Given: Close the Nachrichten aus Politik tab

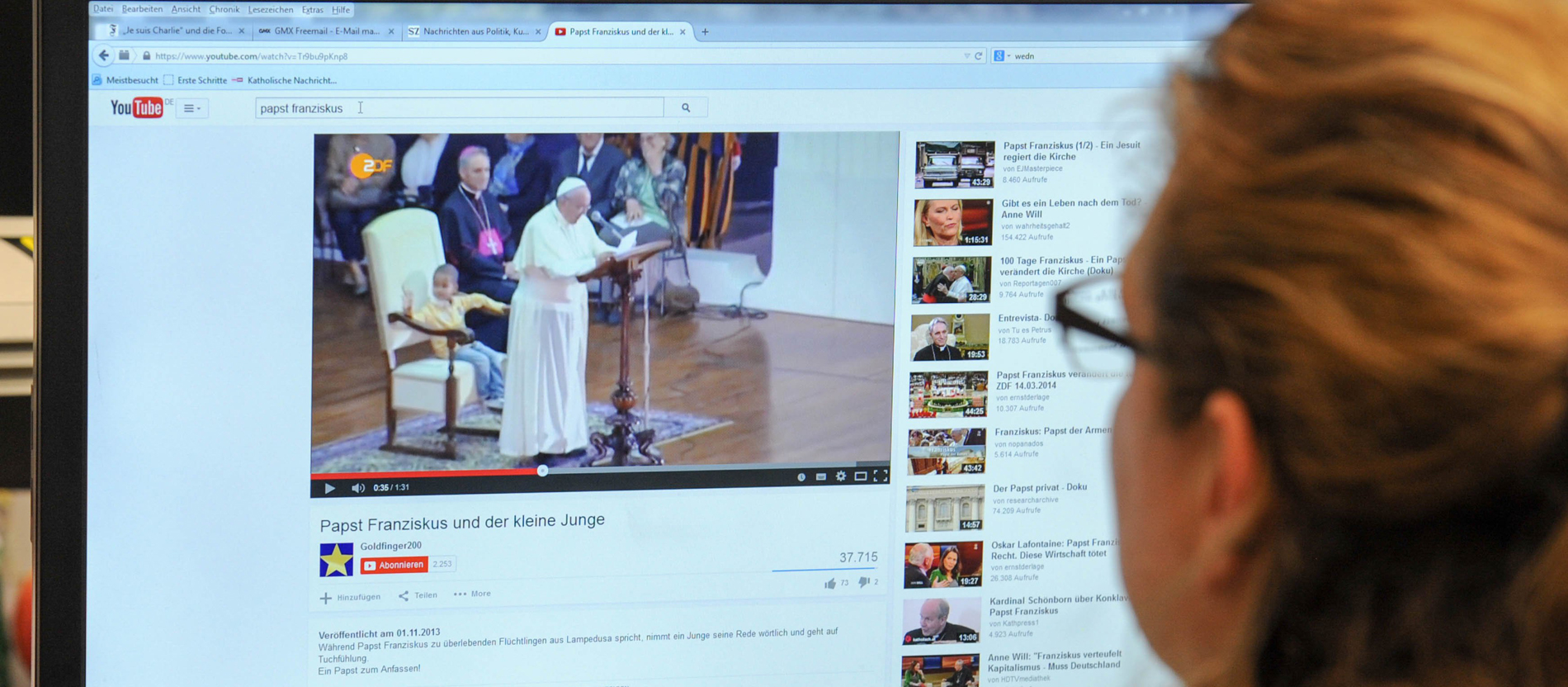Looking at the screenshot, I should pos(538,32).
